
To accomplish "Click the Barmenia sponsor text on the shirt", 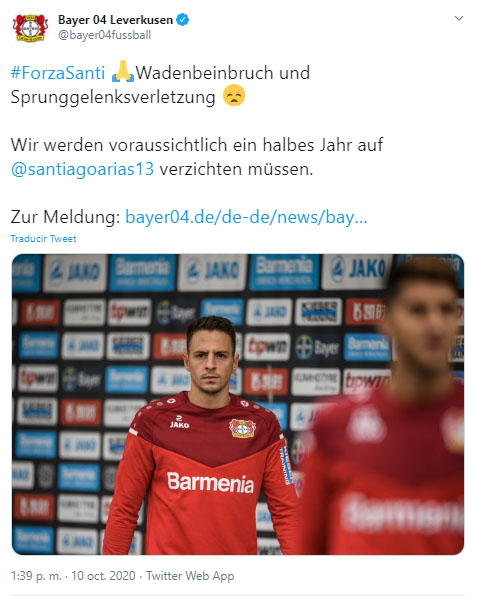I will [x=210, y=482].
